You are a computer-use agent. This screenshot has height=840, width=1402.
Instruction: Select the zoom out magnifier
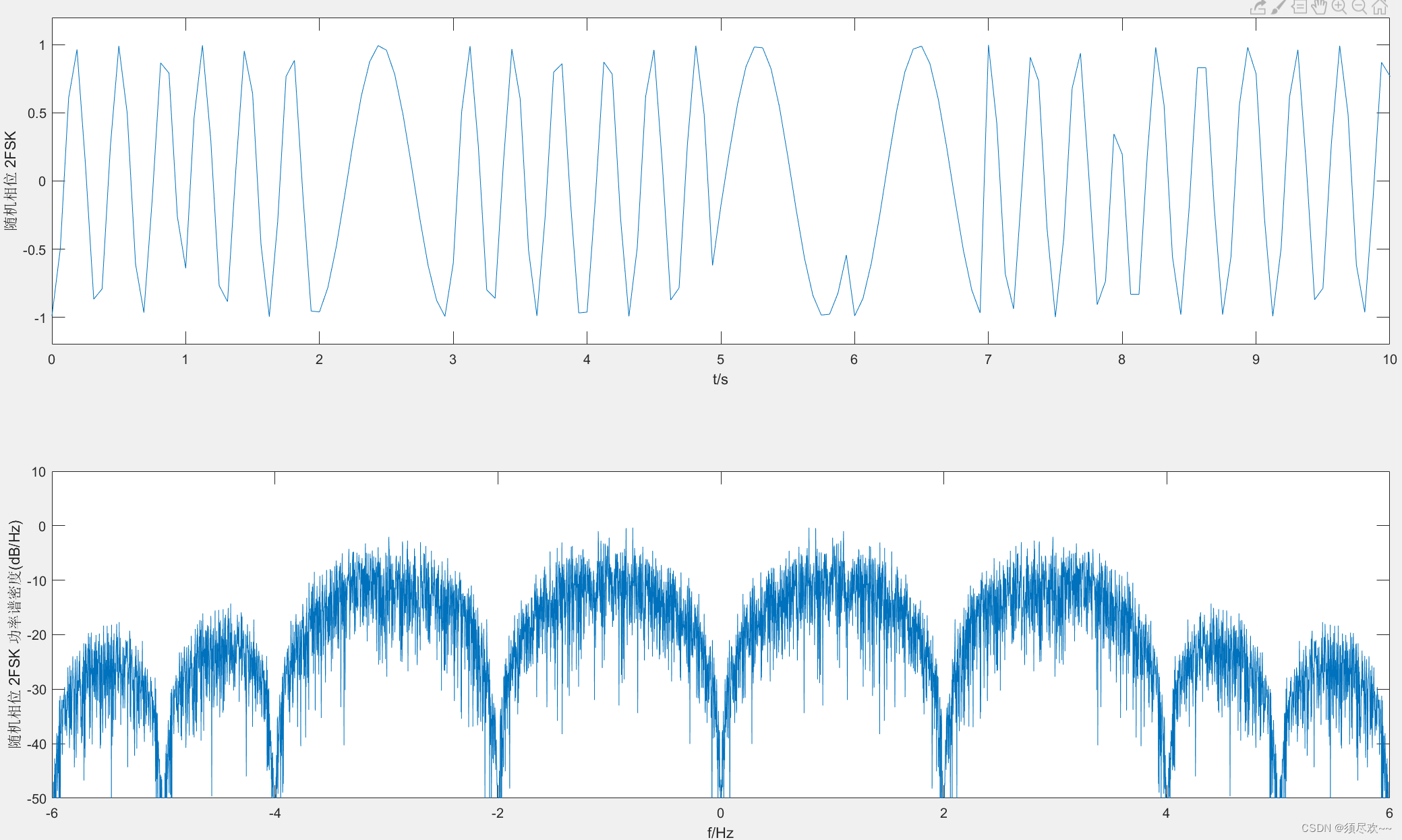tap(1360, 7)
